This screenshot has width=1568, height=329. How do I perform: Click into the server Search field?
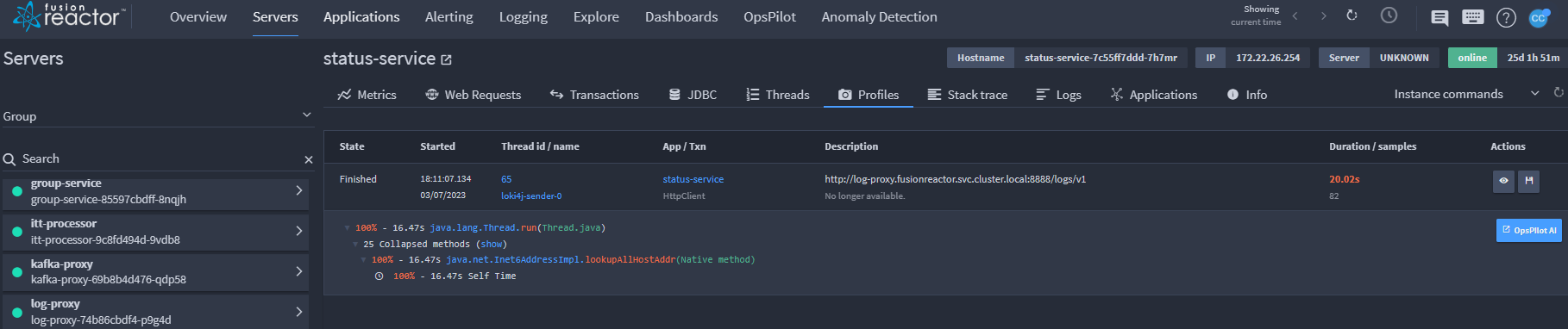coord(160,159)
